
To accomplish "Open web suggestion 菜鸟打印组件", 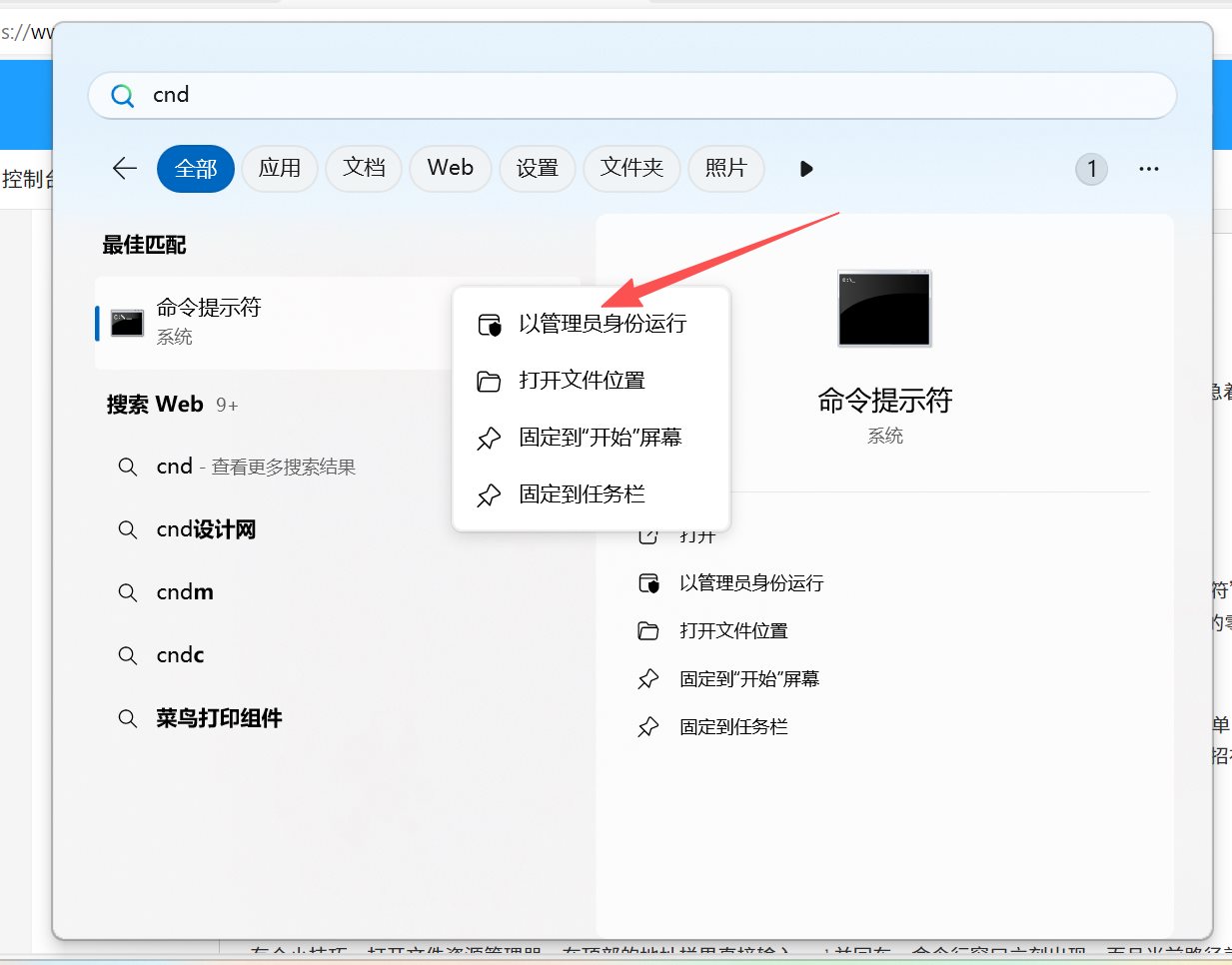I will (219, 718).
